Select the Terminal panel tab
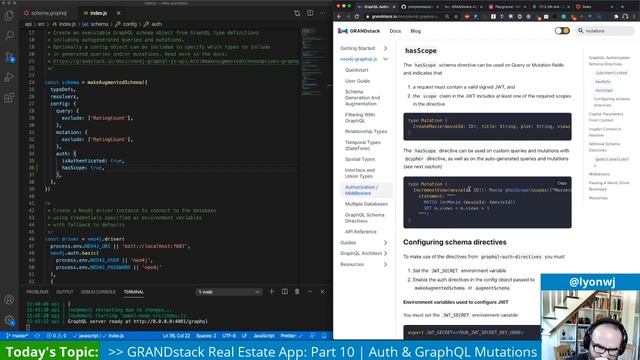 coord(133,292)
